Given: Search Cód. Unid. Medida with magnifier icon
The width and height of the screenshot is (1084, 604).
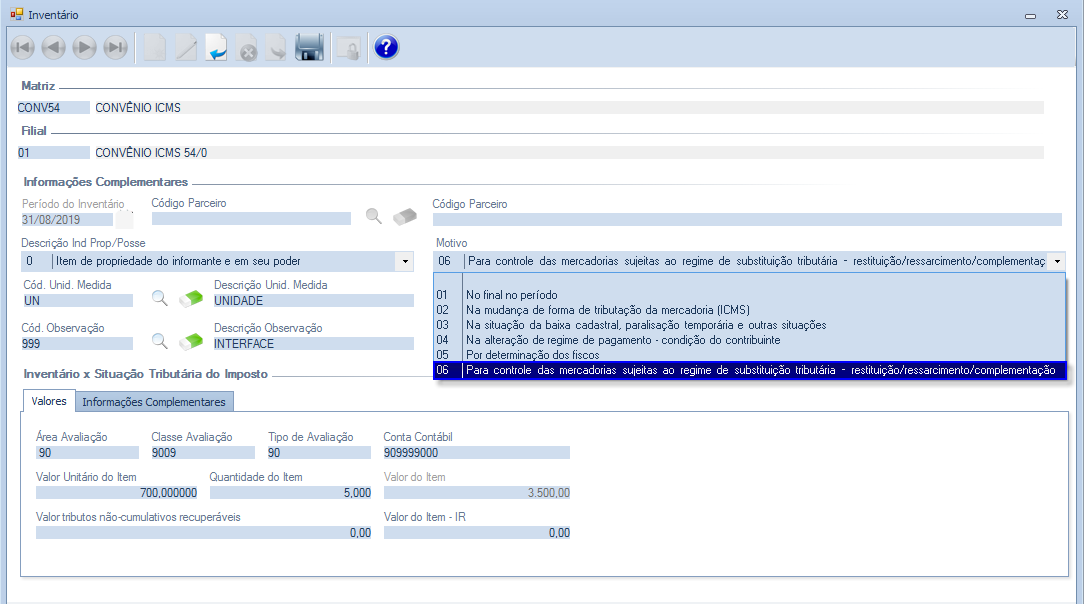Looking at the screenshot, I should click(159, 298).
